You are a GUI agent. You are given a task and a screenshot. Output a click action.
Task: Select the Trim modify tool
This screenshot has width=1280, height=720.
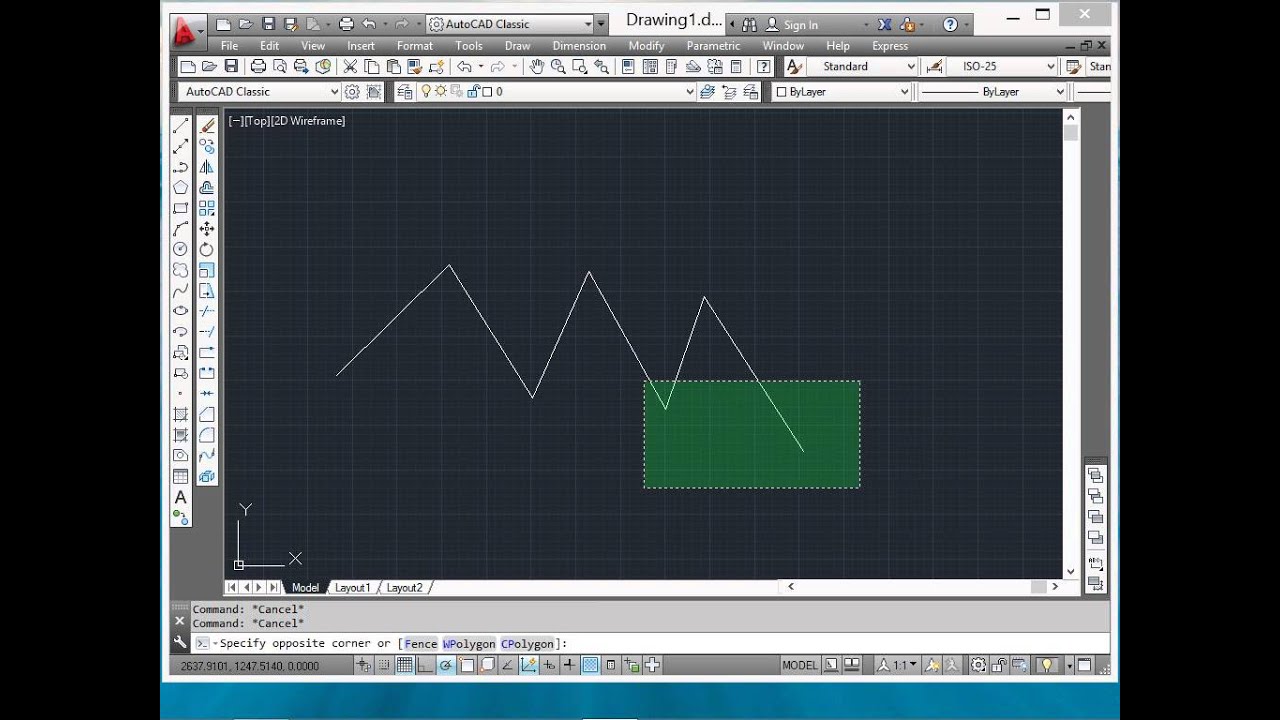click(x=207, y=311)
